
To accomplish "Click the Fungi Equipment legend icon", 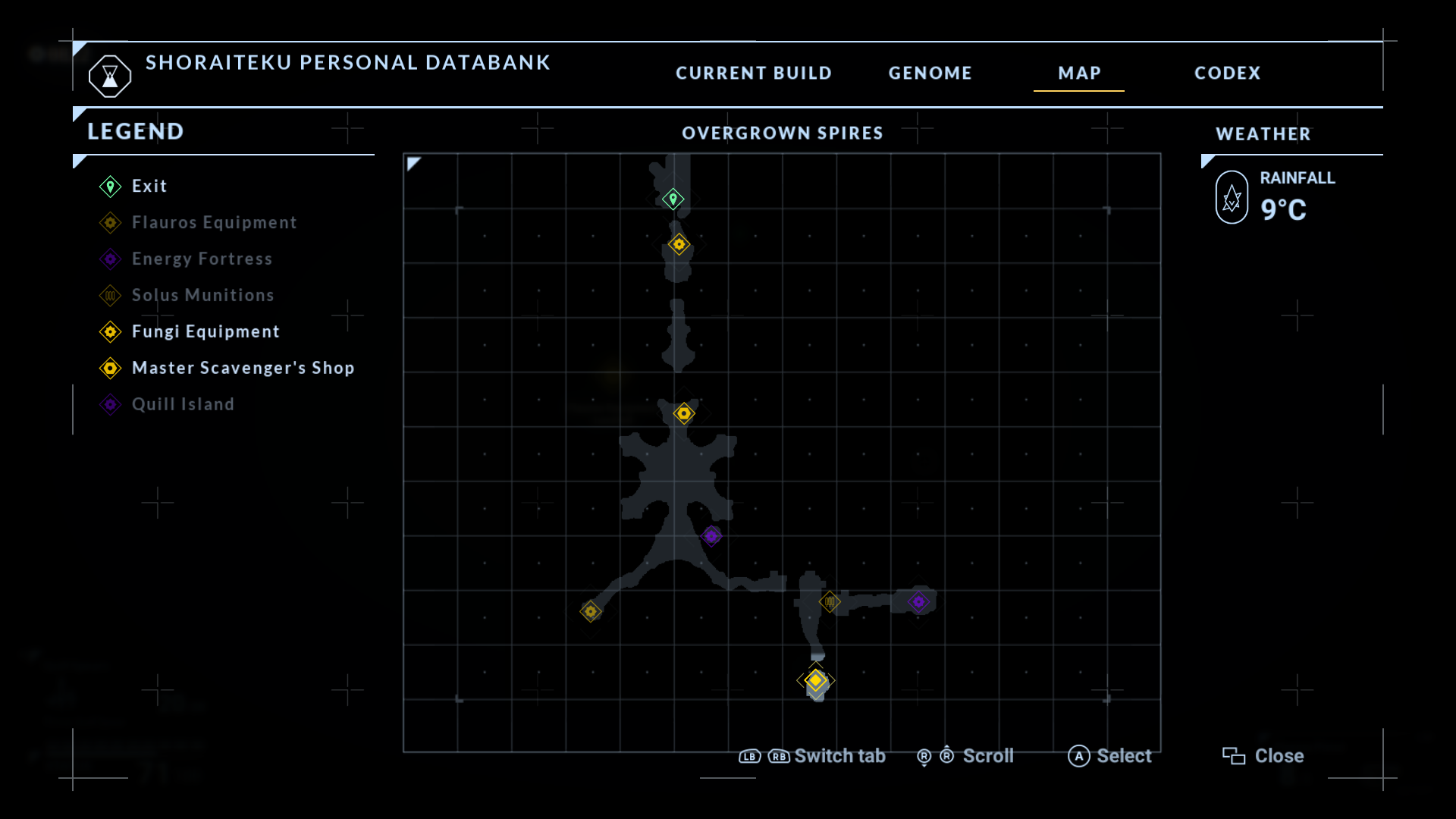I will (x=111, y=331).
